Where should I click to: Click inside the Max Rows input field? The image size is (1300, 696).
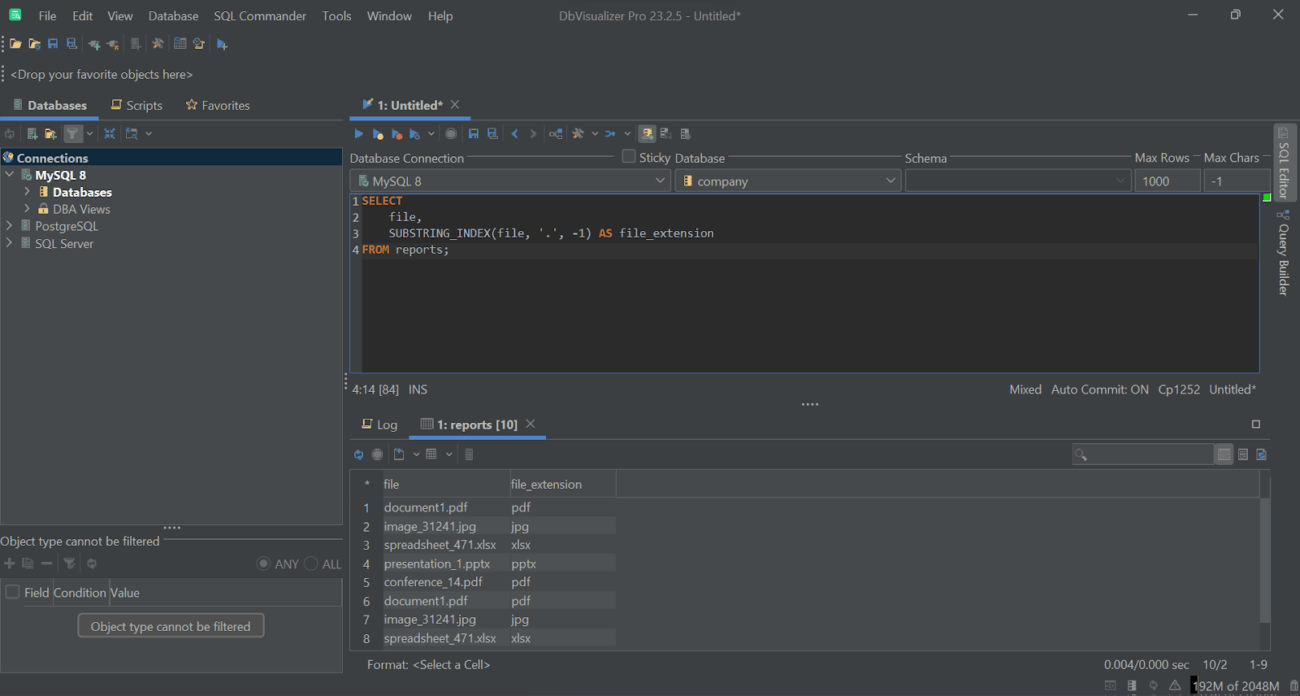pyautogui.click(x=1167, y=180)
